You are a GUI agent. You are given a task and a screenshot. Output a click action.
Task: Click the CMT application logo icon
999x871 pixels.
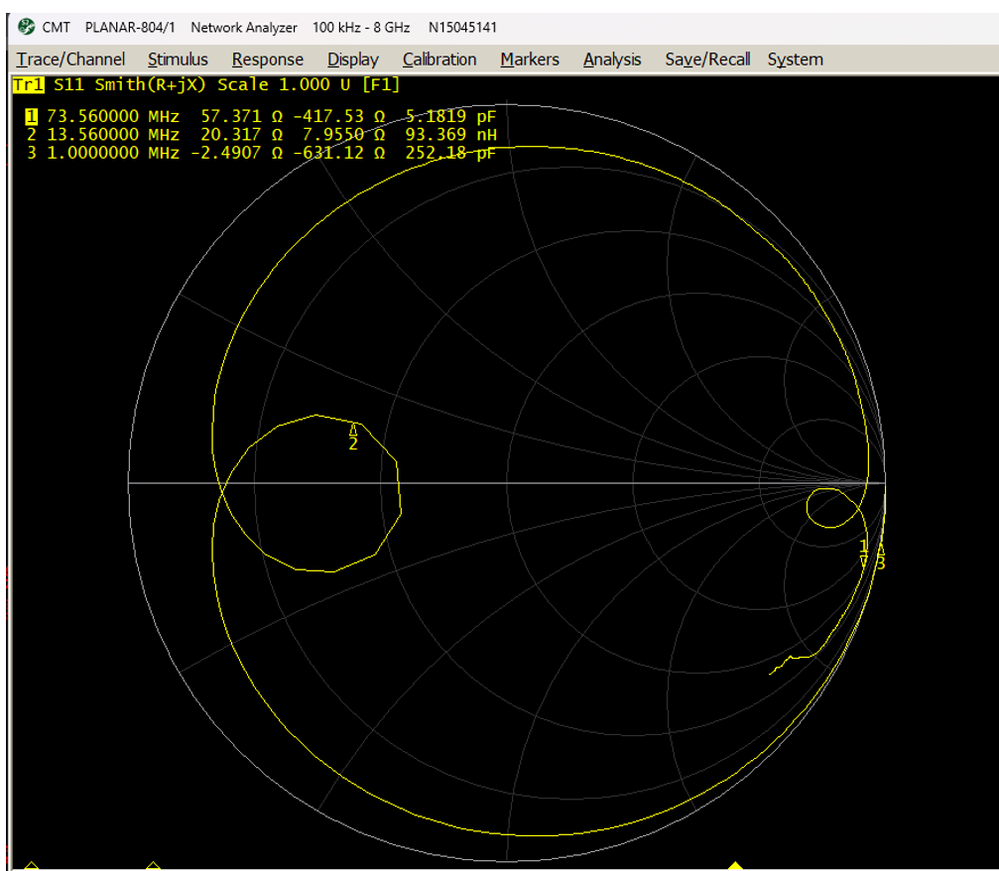26,27
